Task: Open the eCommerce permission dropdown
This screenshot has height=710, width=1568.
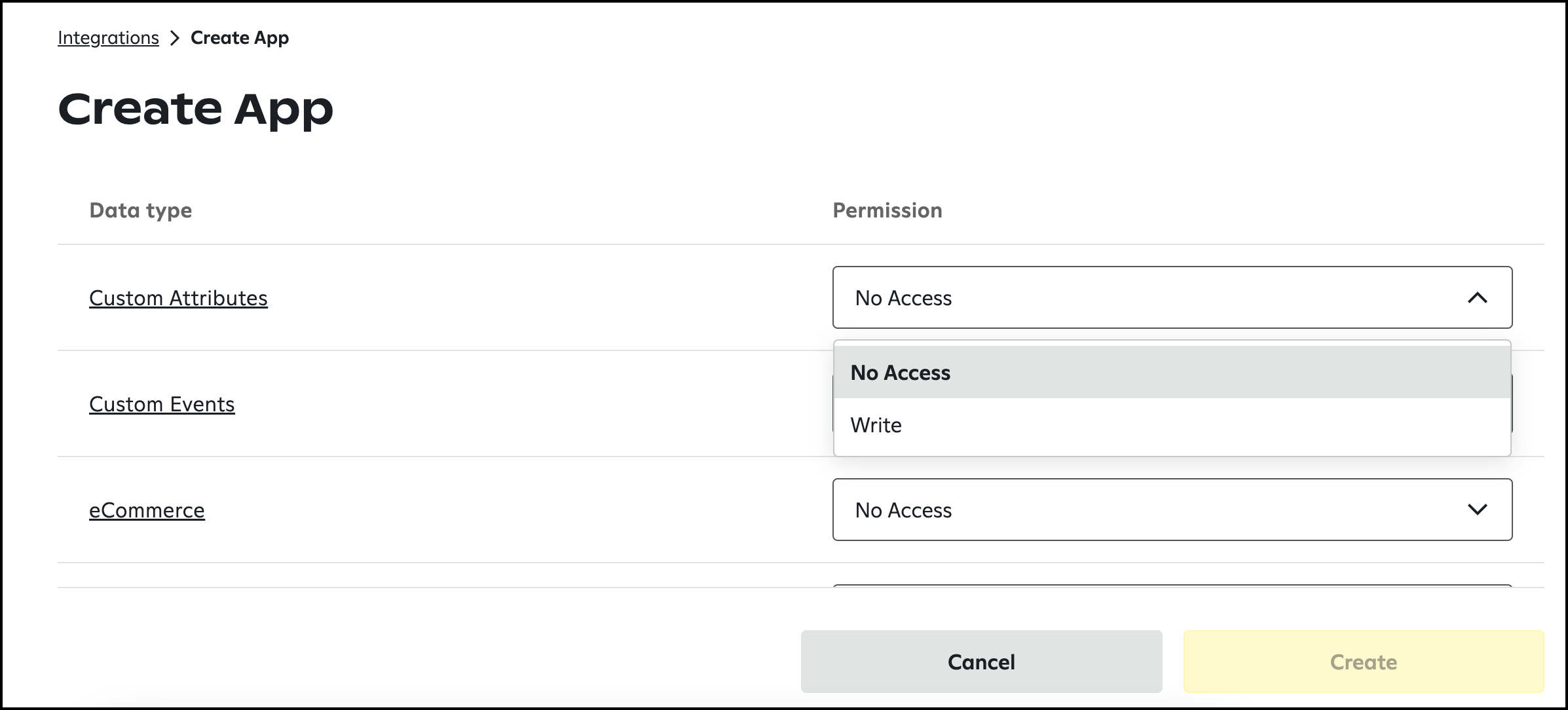Action: [x=1172, y=510]
